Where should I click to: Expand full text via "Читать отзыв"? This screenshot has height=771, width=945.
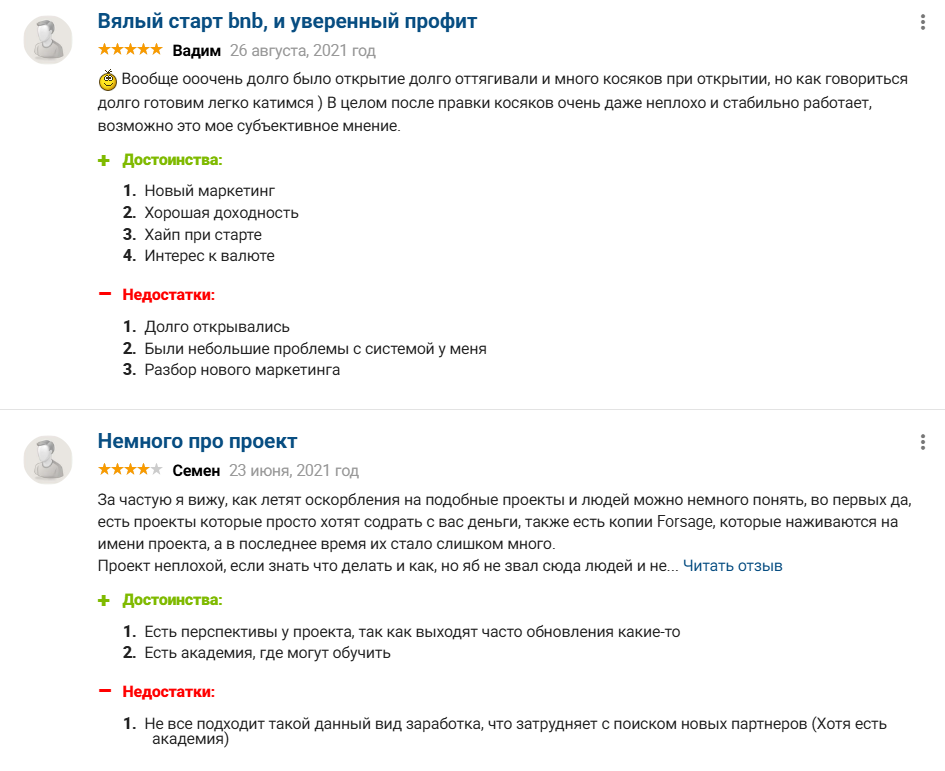pyautogui.click(x=732, y=566)
